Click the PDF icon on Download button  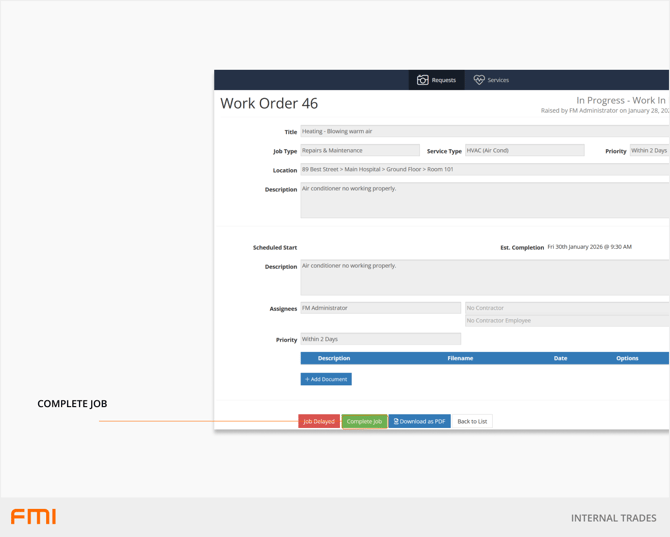tap(396, 421)
